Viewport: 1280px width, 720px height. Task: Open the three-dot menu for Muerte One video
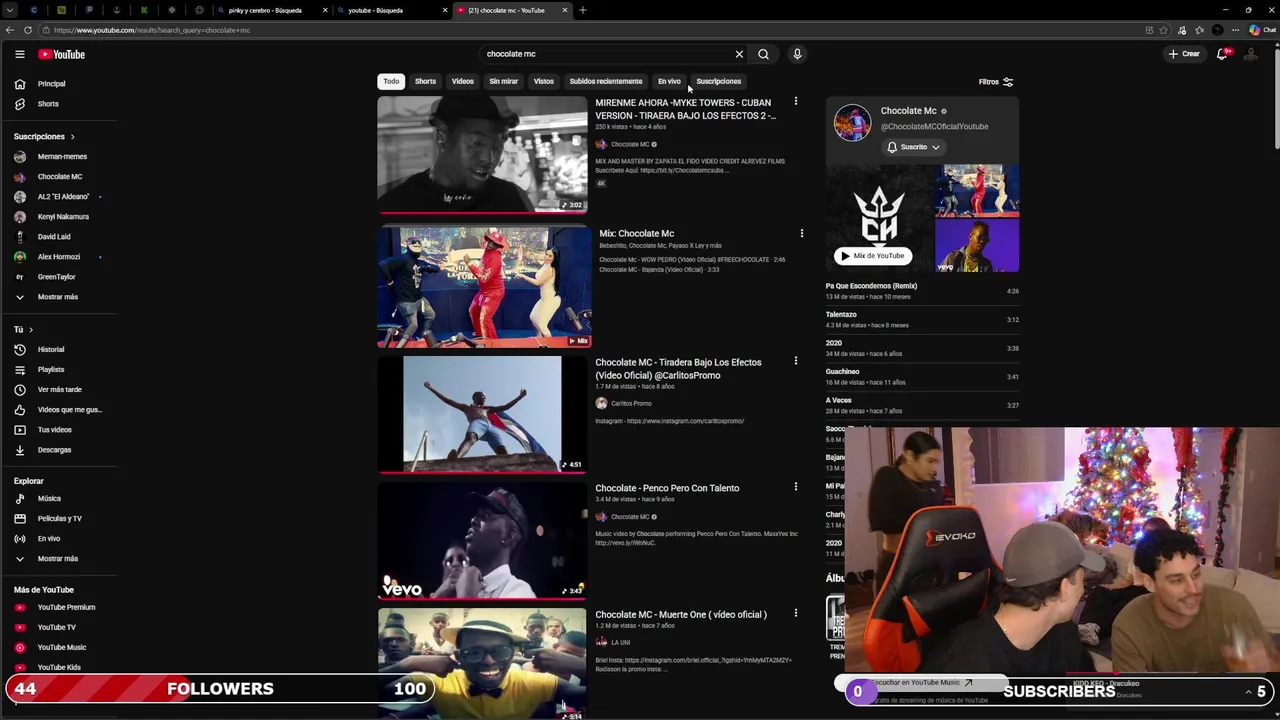click(796, 613)
